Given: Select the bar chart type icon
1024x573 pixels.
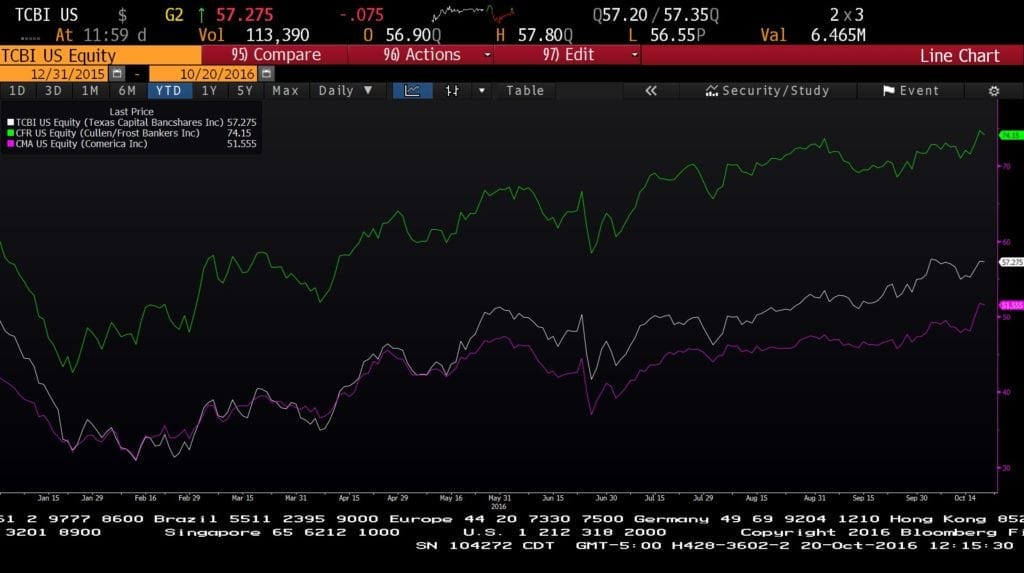Looking at the screenshot, I should 452,91.
